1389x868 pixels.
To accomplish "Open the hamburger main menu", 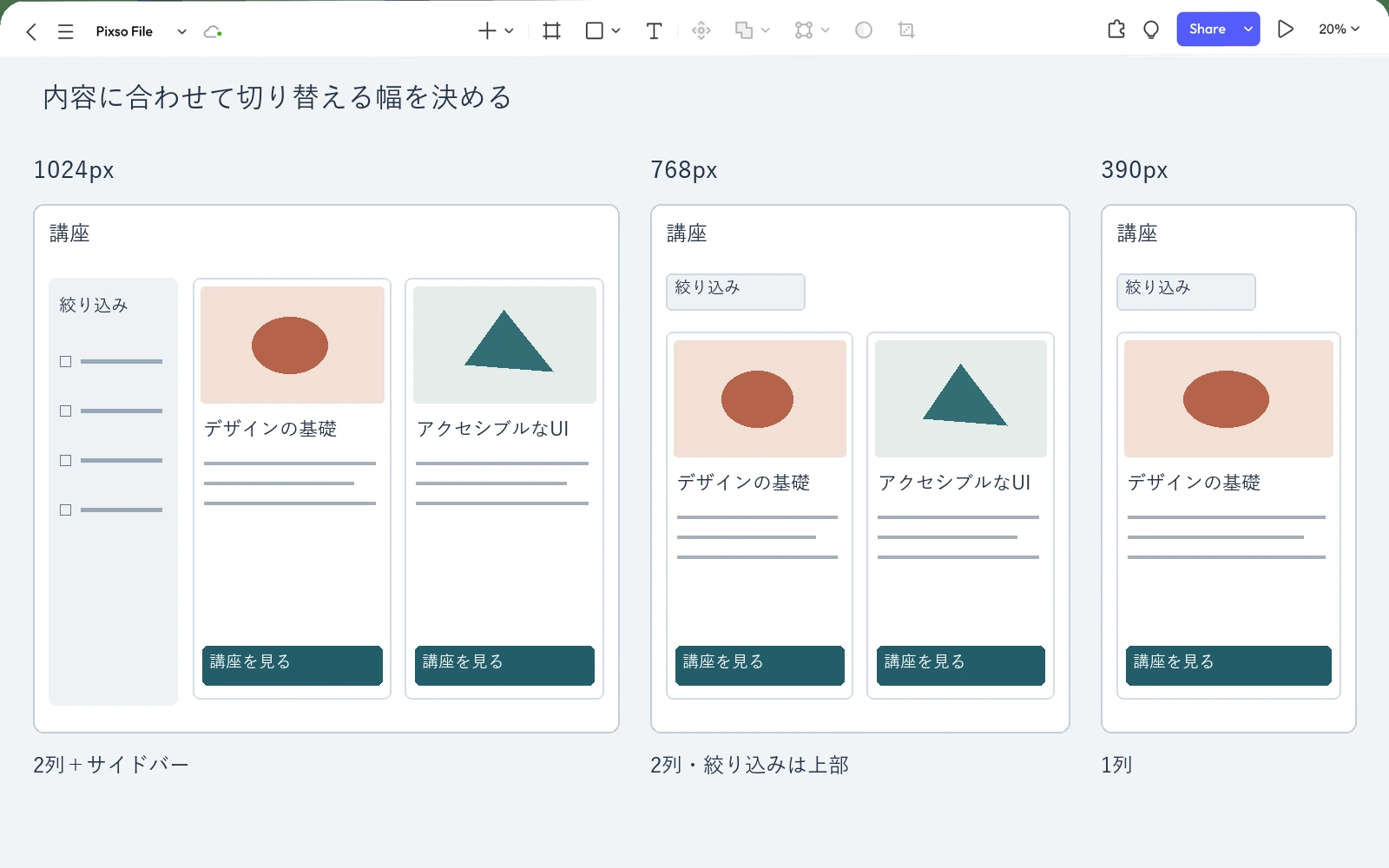I will [65, 31].
